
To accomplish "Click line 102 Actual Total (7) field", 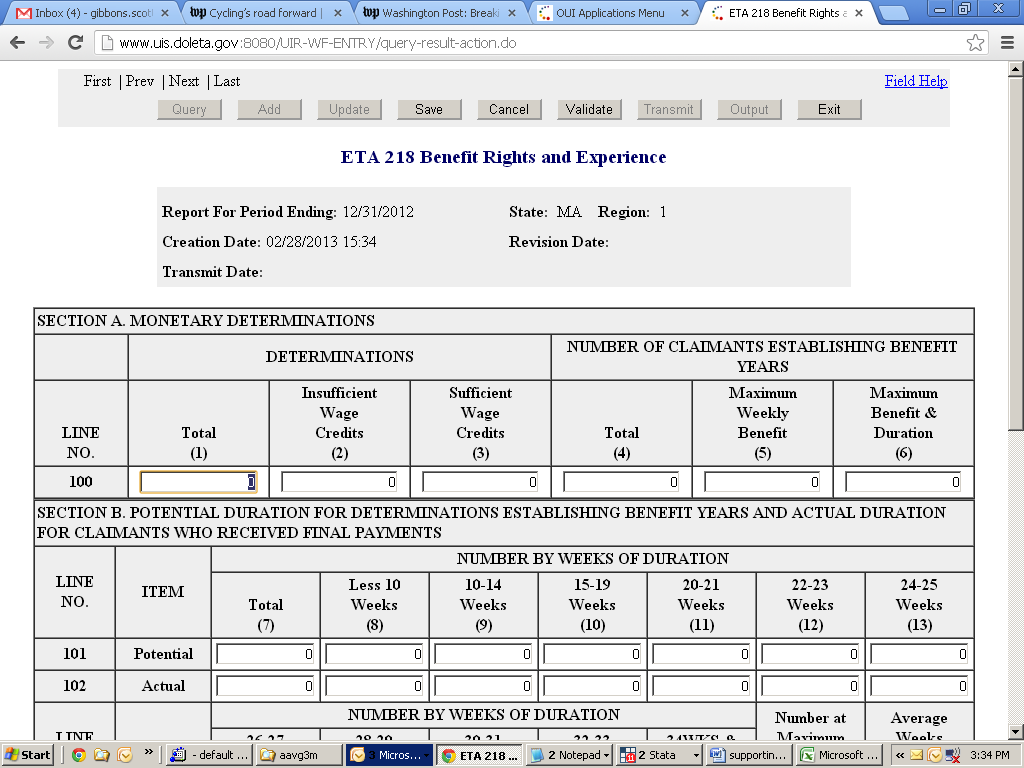I will coord(266,686).
